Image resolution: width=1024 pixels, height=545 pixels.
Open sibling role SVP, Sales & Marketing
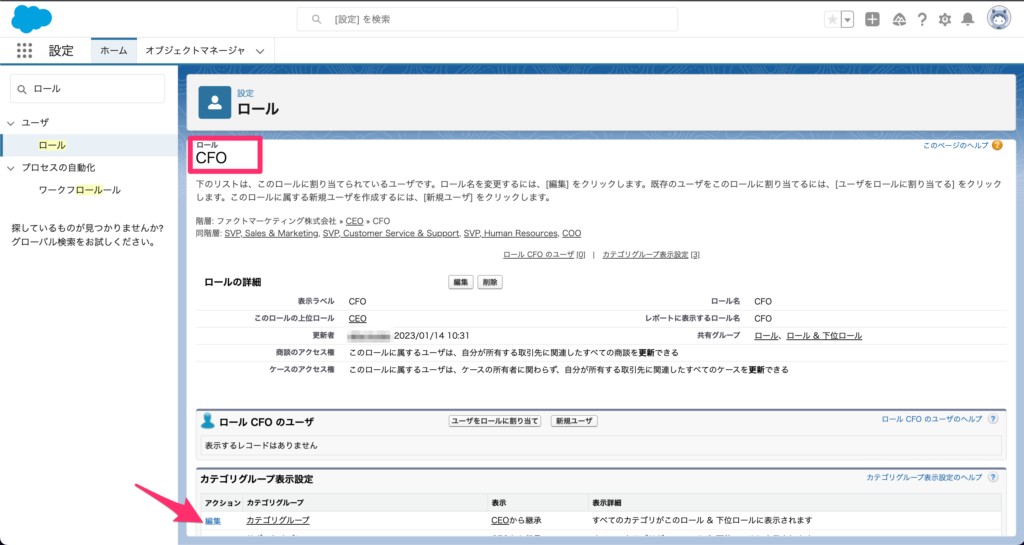[x=271, y=233]
